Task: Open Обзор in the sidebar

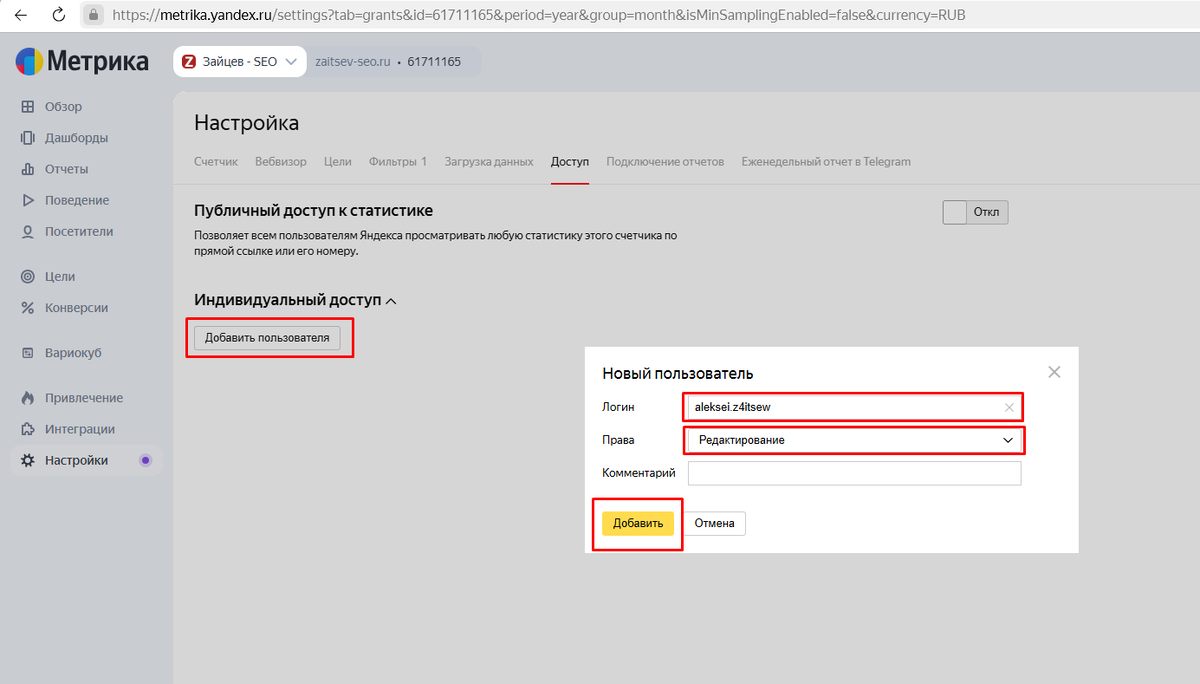Action: click(x=63, y=107)
